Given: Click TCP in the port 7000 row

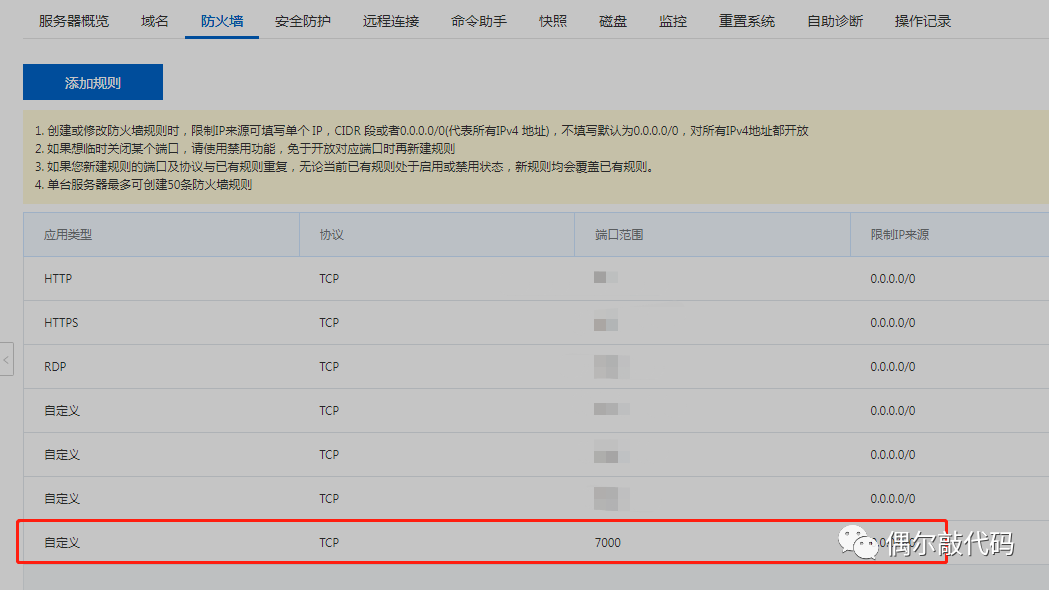Looking at the screenshot, I should 329,543.
